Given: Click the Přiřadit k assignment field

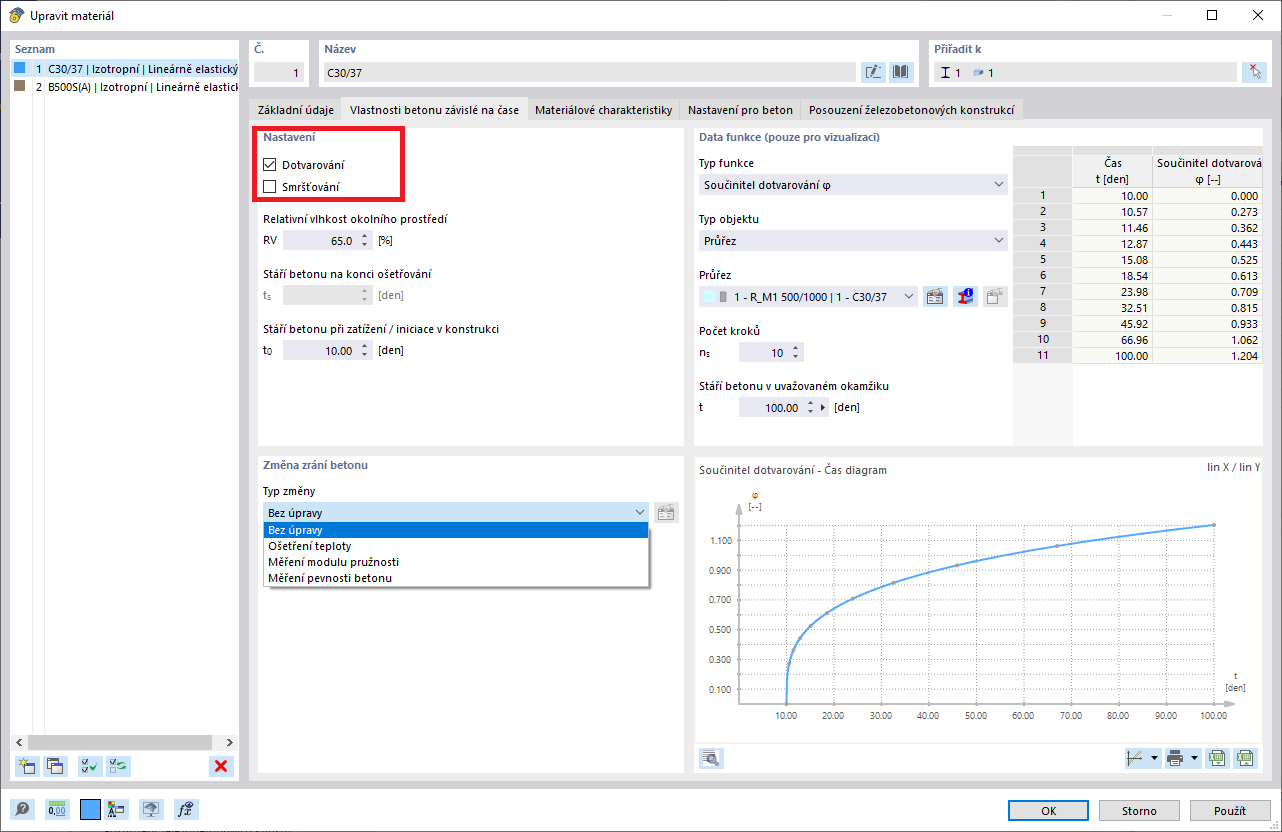Looking at the screenshot, I should click(1086, 72).
